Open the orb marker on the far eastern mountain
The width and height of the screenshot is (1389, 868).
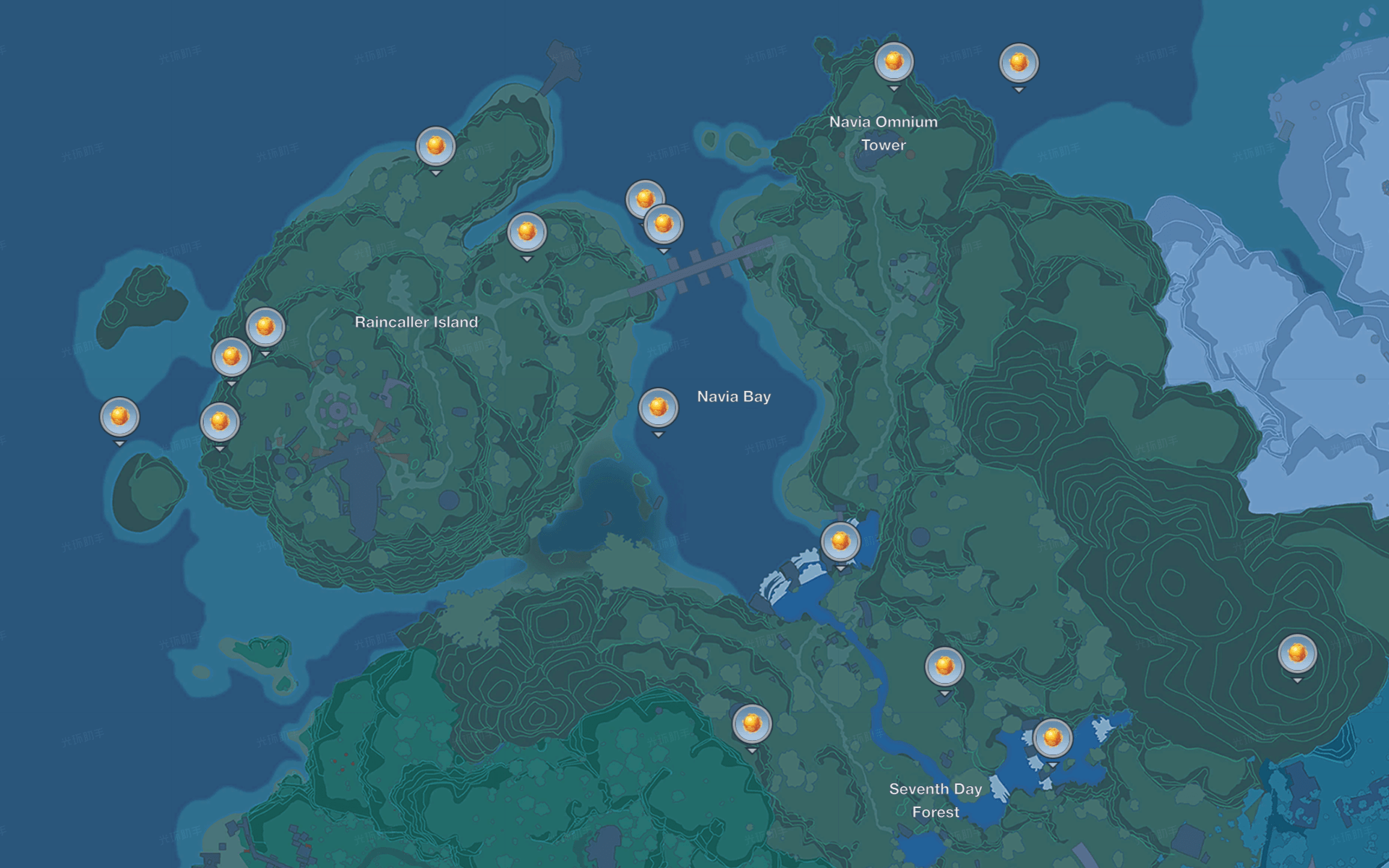tap(1297, 654)
